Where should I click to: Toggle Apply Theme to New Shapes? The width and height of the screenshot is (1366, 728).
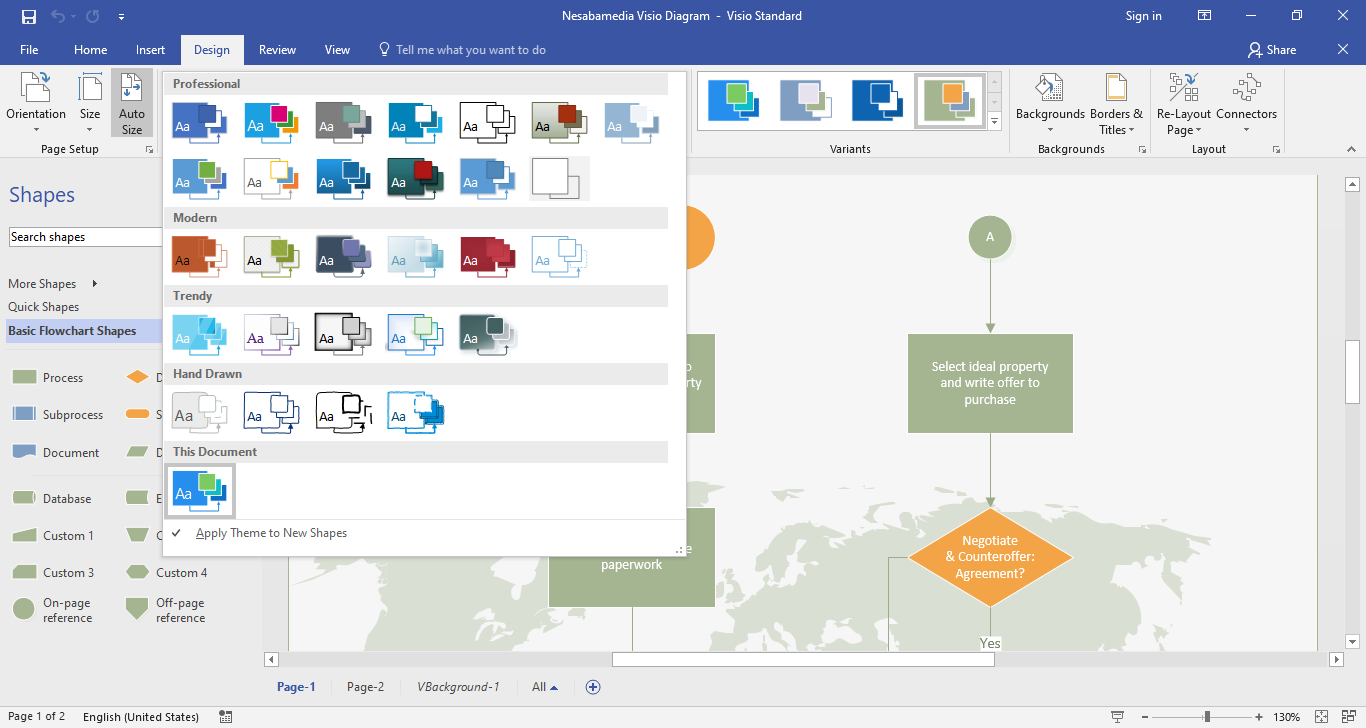(x=271, y=533)
